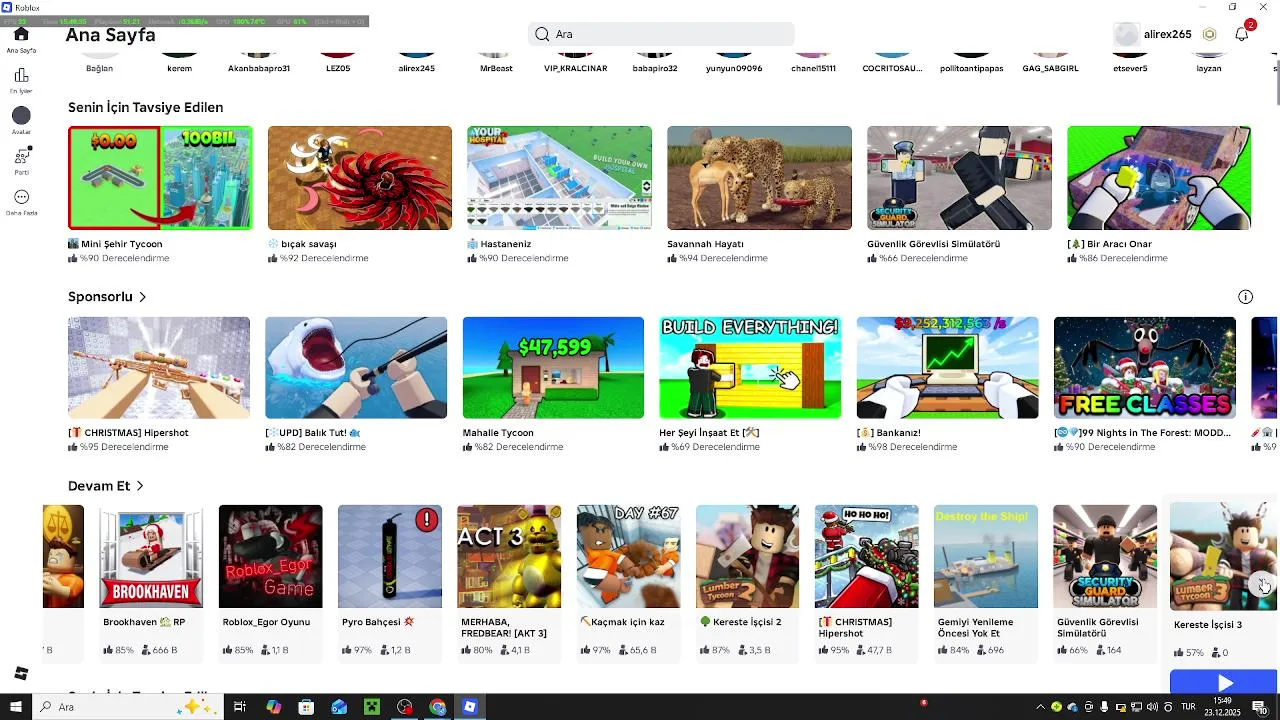Viewport: 1280px width, 720px height.
Task: Click alirex265 profile avatar
Action: 1127,35
